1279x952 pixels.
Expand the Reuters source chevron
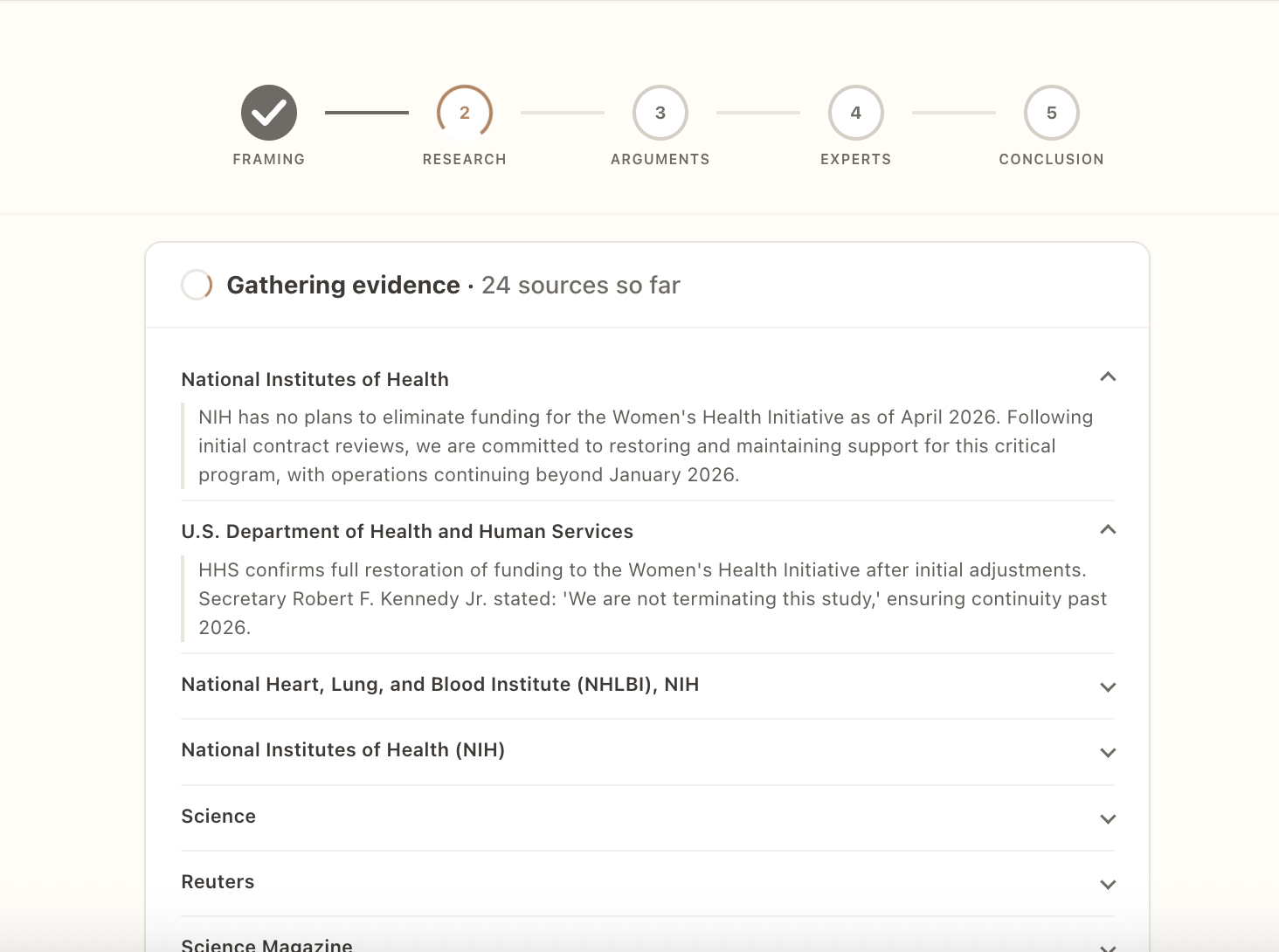[1108, 885]
